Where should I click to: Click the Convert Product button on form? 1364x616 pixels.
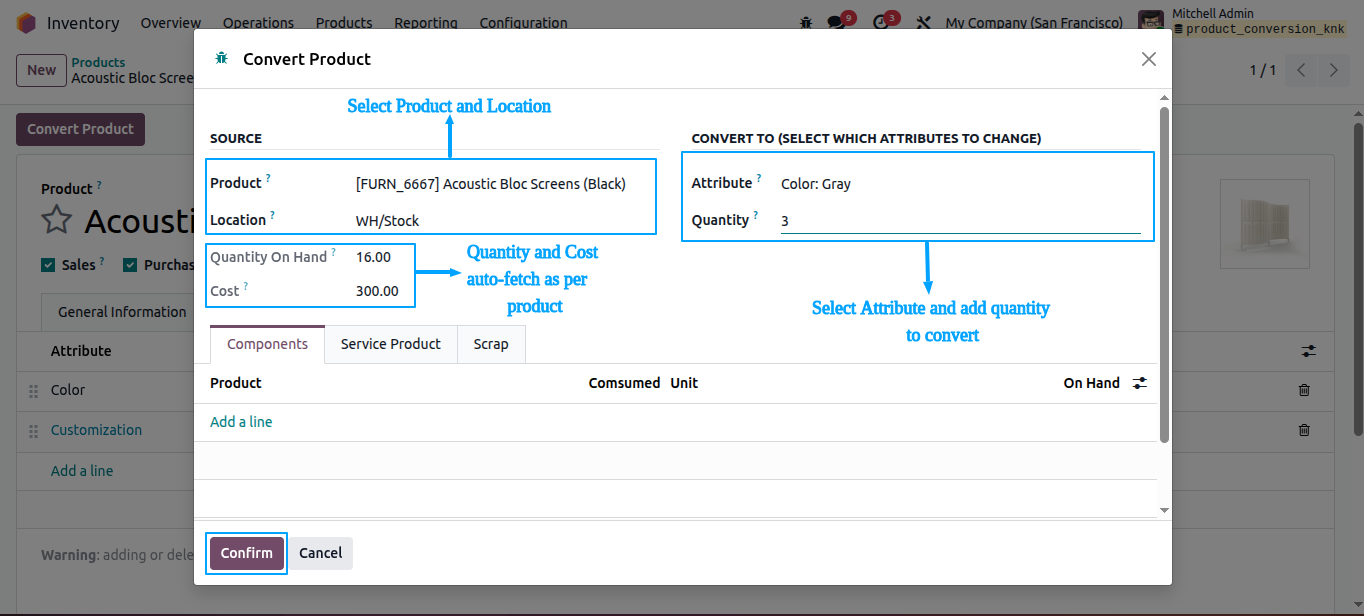(80, 129)
